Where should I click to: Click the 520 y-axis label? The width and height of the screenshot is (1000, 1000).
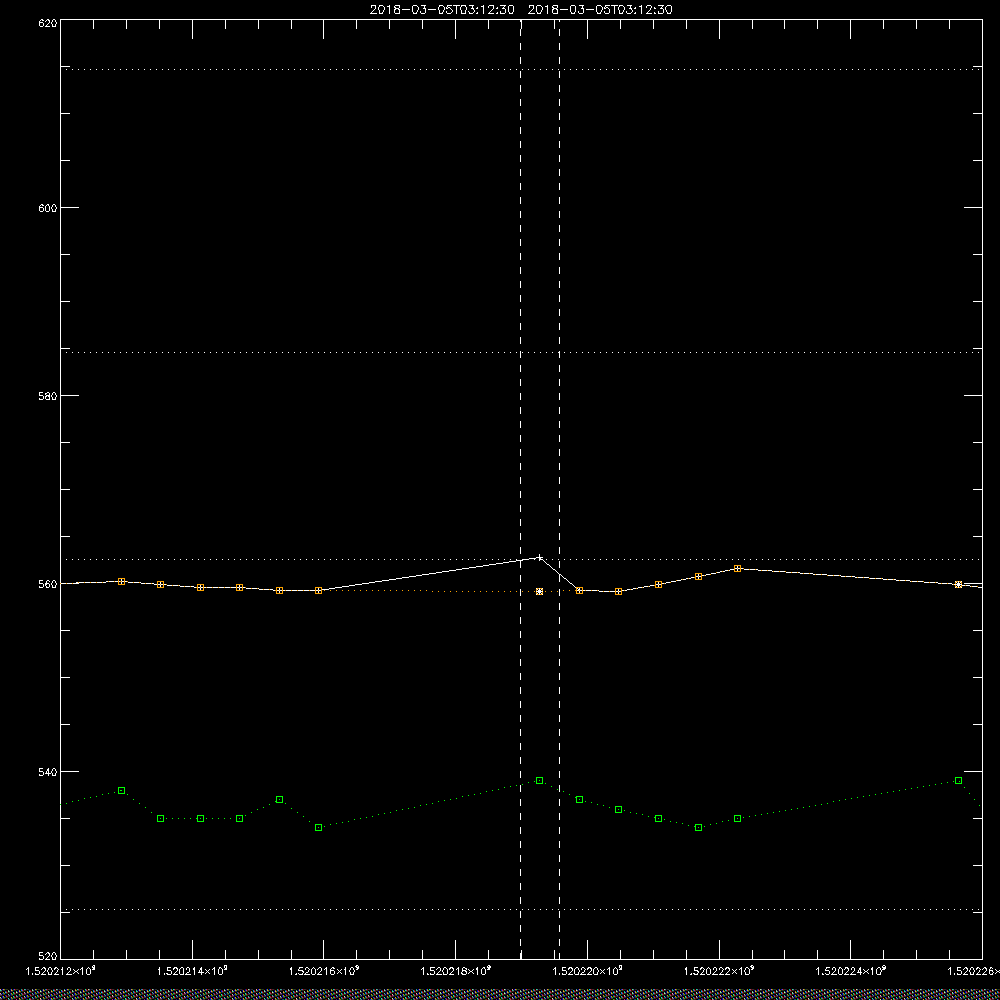coord(48,957)
